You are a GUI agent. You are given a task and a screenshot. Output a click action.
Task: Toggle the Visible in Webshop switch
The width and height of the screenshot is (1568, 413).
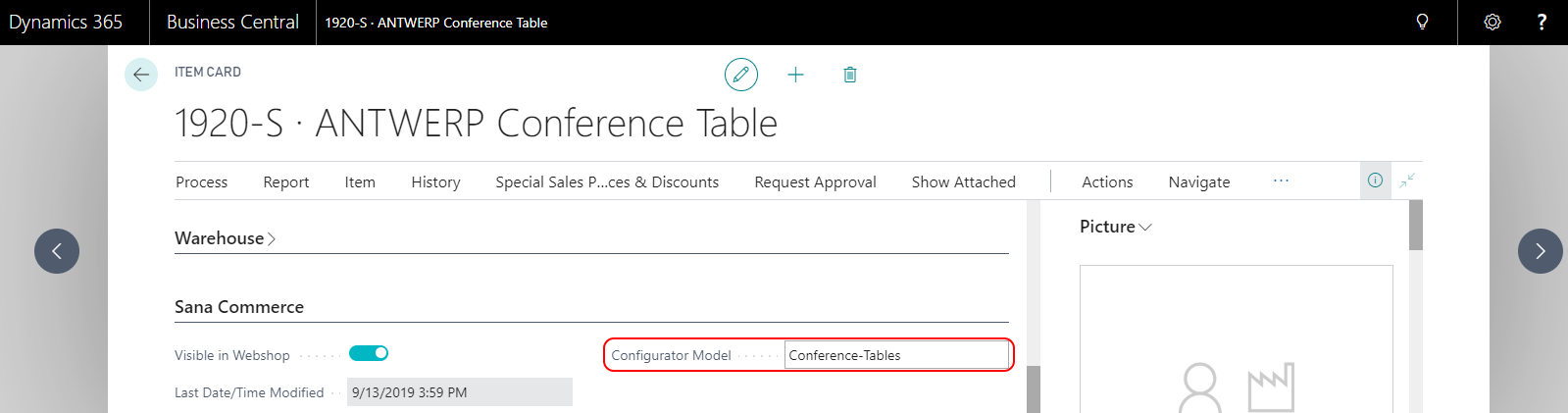tap(369, 353)
